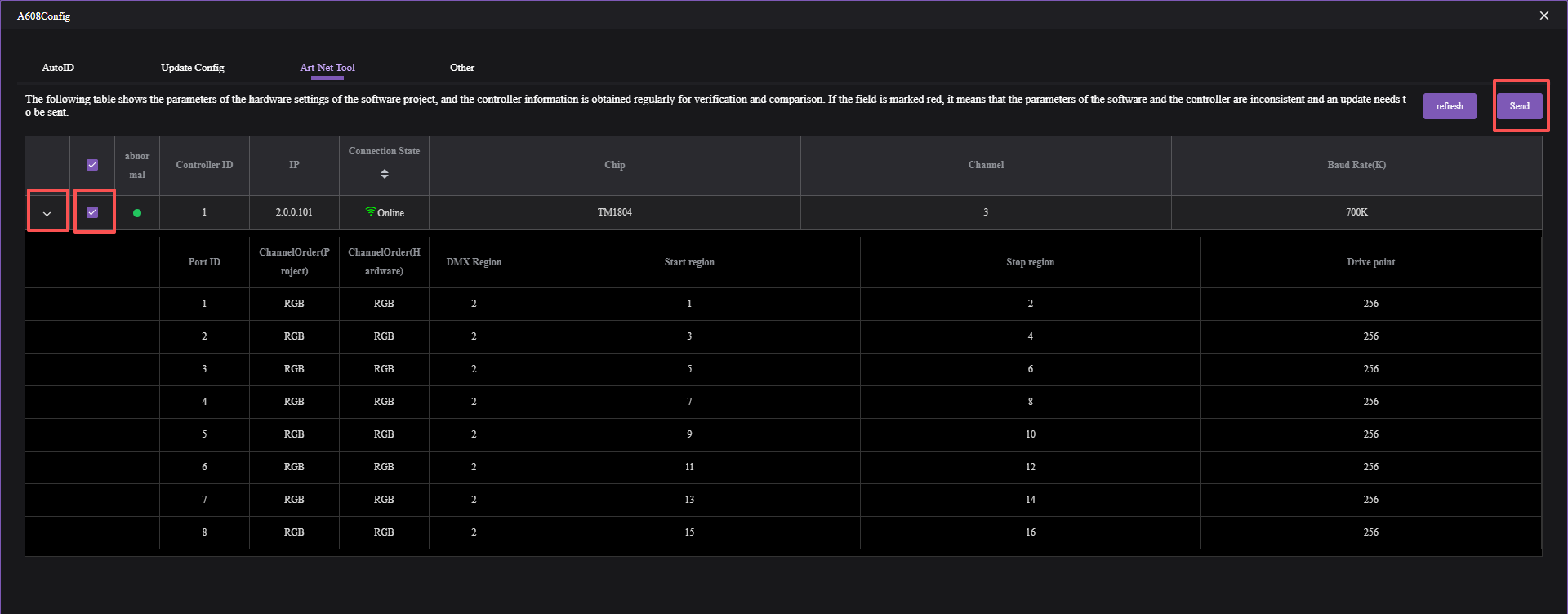
Task: Collapse the controller 1 row chevron
Action: coord(47,213)
